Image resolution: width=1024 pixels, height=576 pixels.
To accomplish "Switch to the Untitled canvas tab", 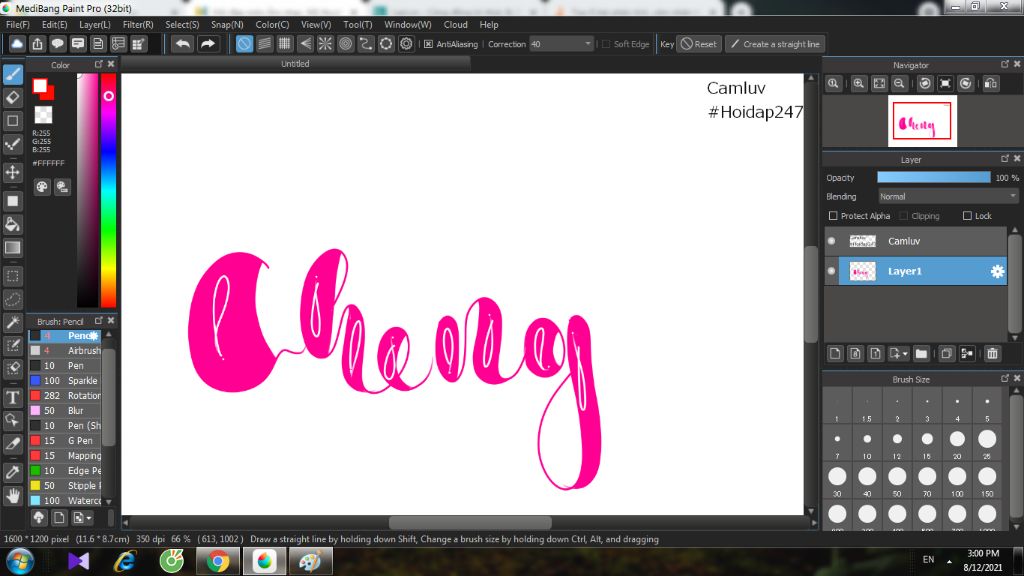I will (x=295, y=64).
